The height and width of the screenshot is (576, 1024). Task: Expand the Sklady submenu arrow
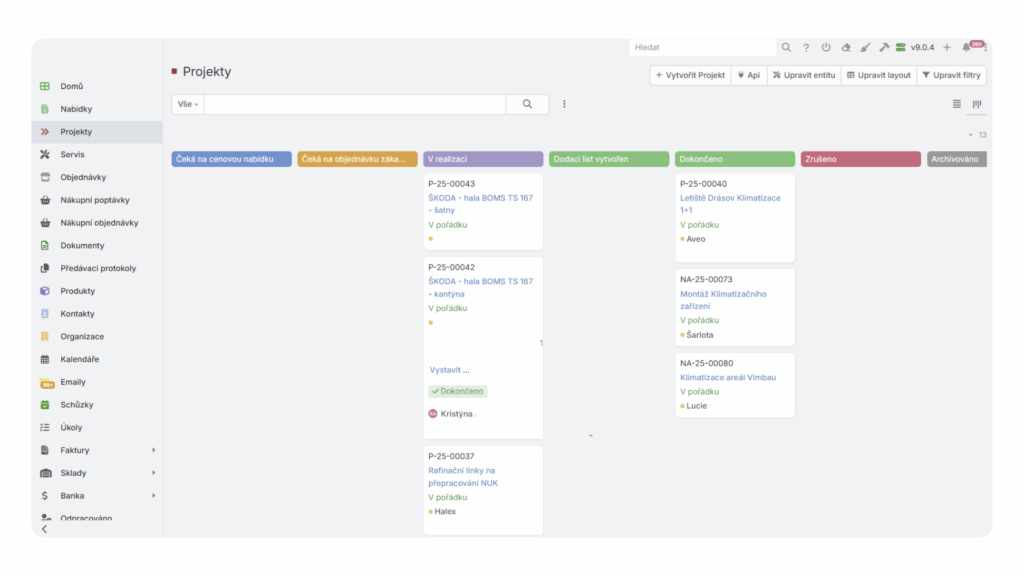click(153, 473)
